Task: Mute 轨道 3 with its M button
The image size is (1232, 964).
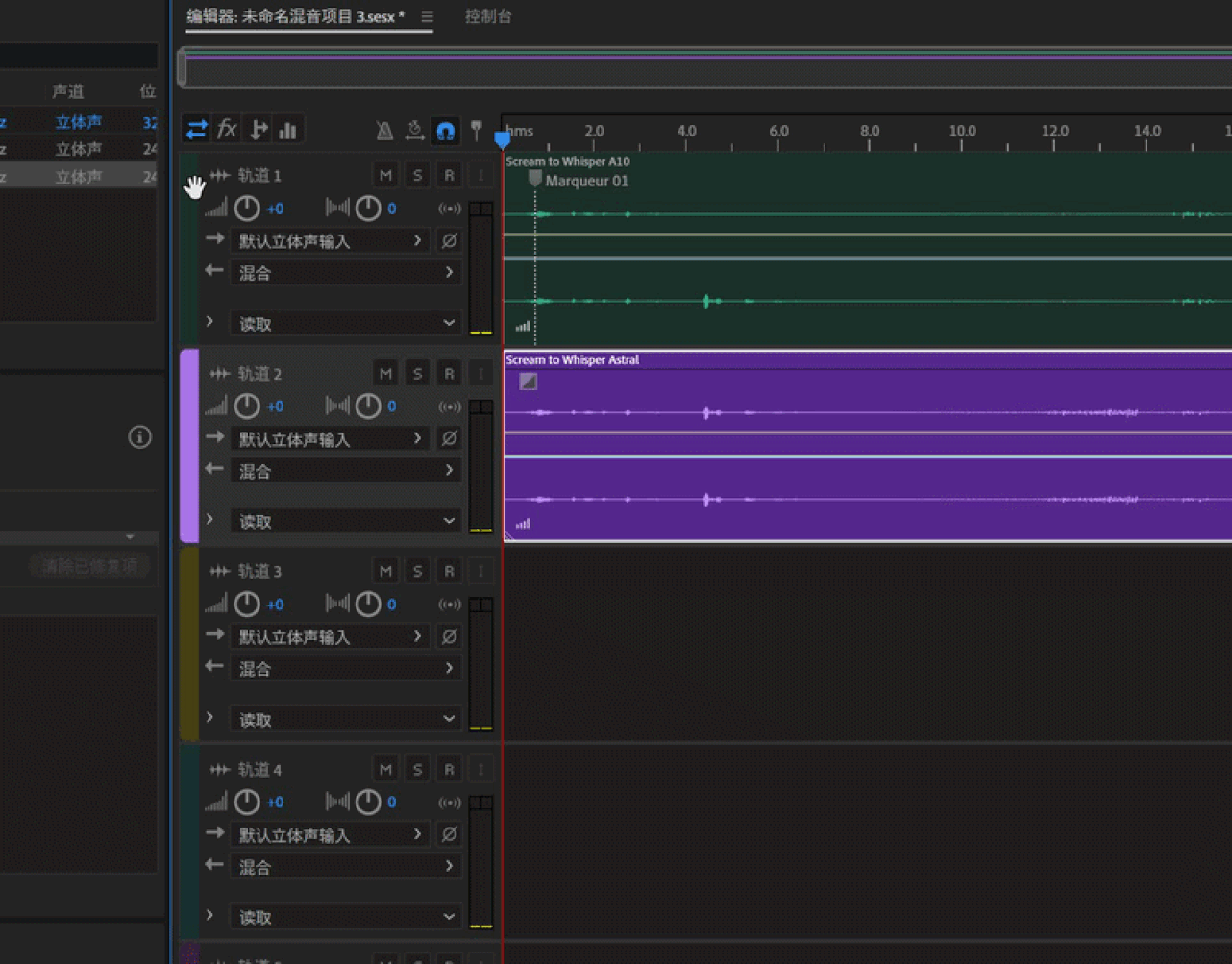Action: 385,571
